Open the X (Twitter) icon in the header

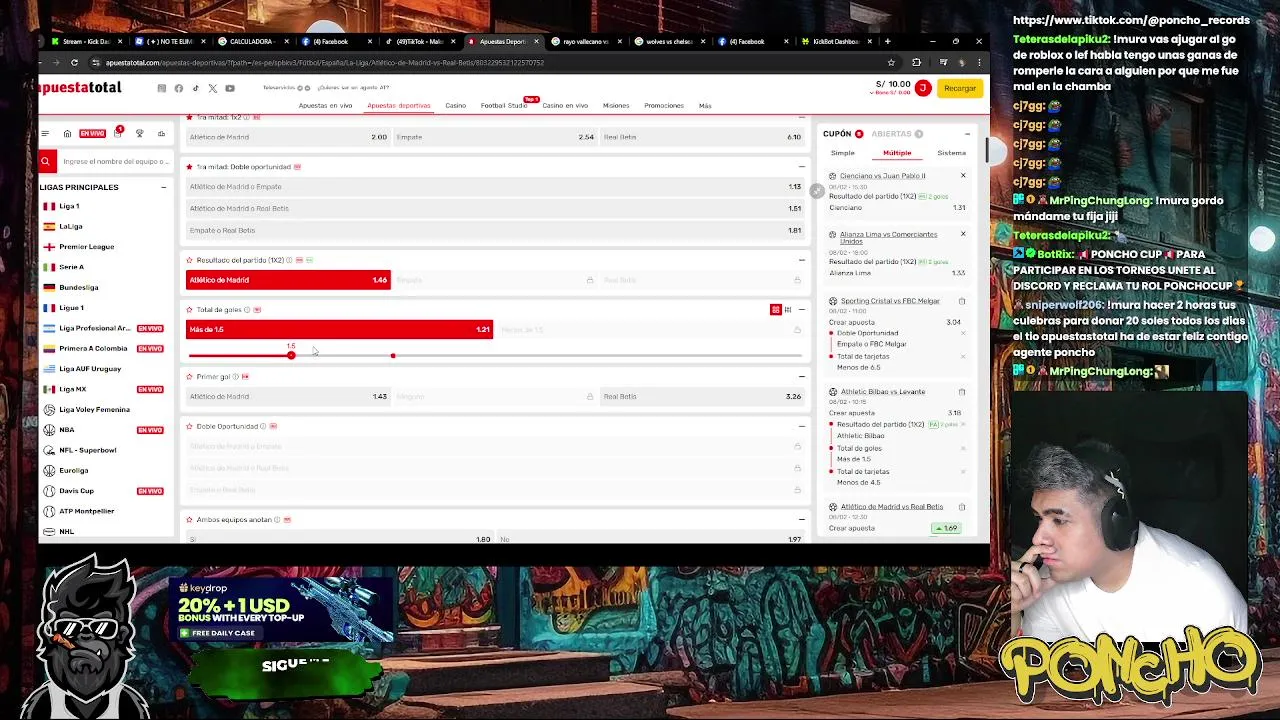[213, 88]
